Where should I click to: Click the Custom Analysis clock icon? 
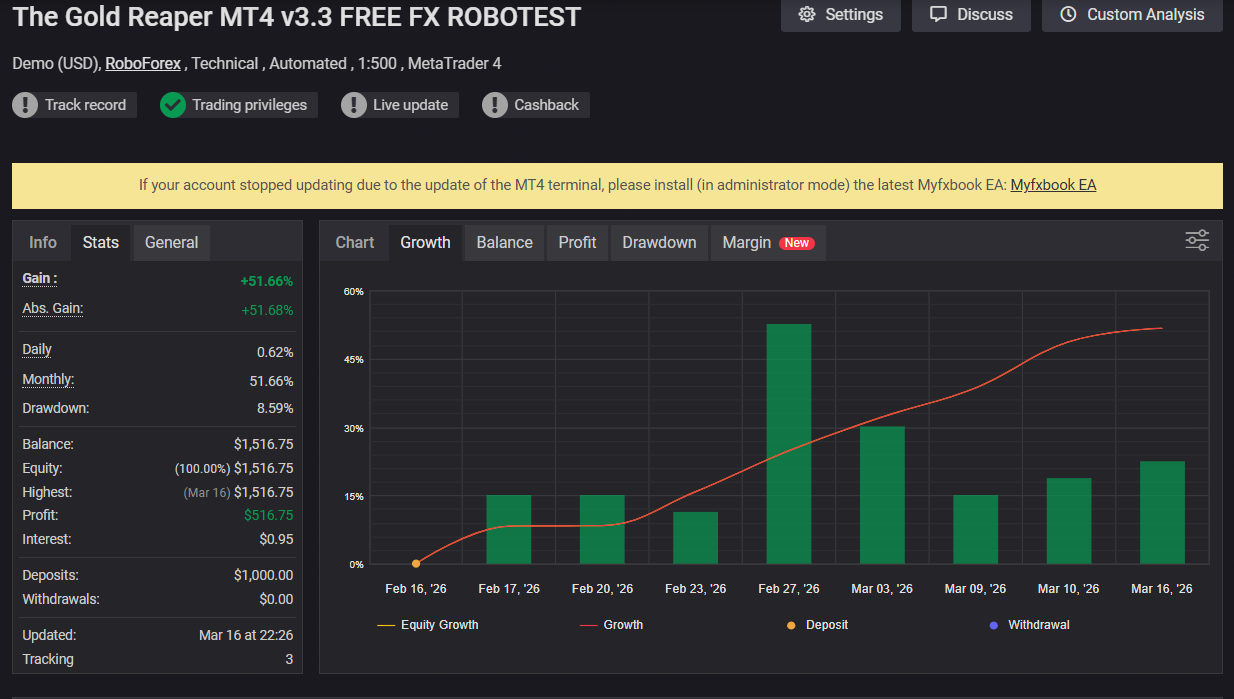pos(1068,14)
